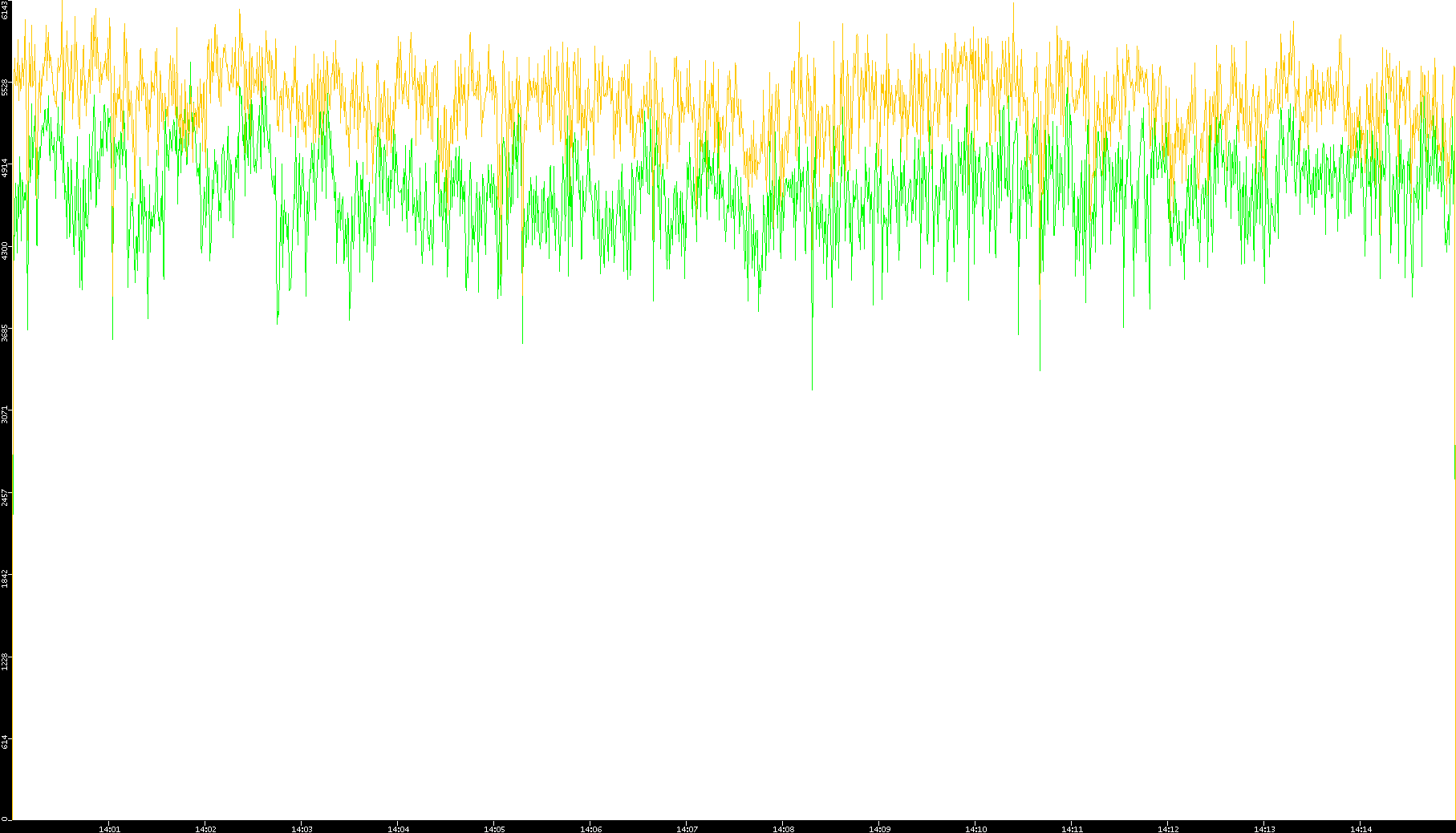The height and width of the screenshot is (833, 1456).
Task: Select the 14:05 tick on the time axis
Action: click(494, 829)
